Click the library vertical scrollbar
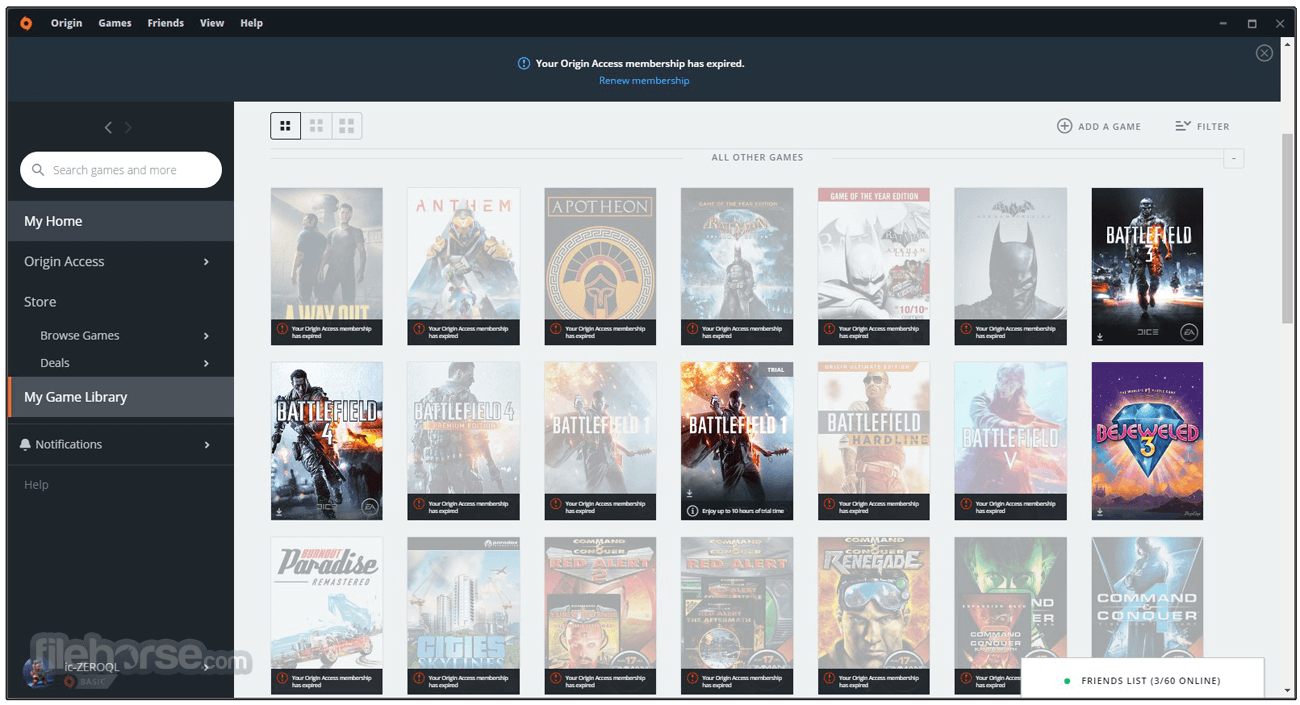1300x705 pixels. pos(1287,228)
